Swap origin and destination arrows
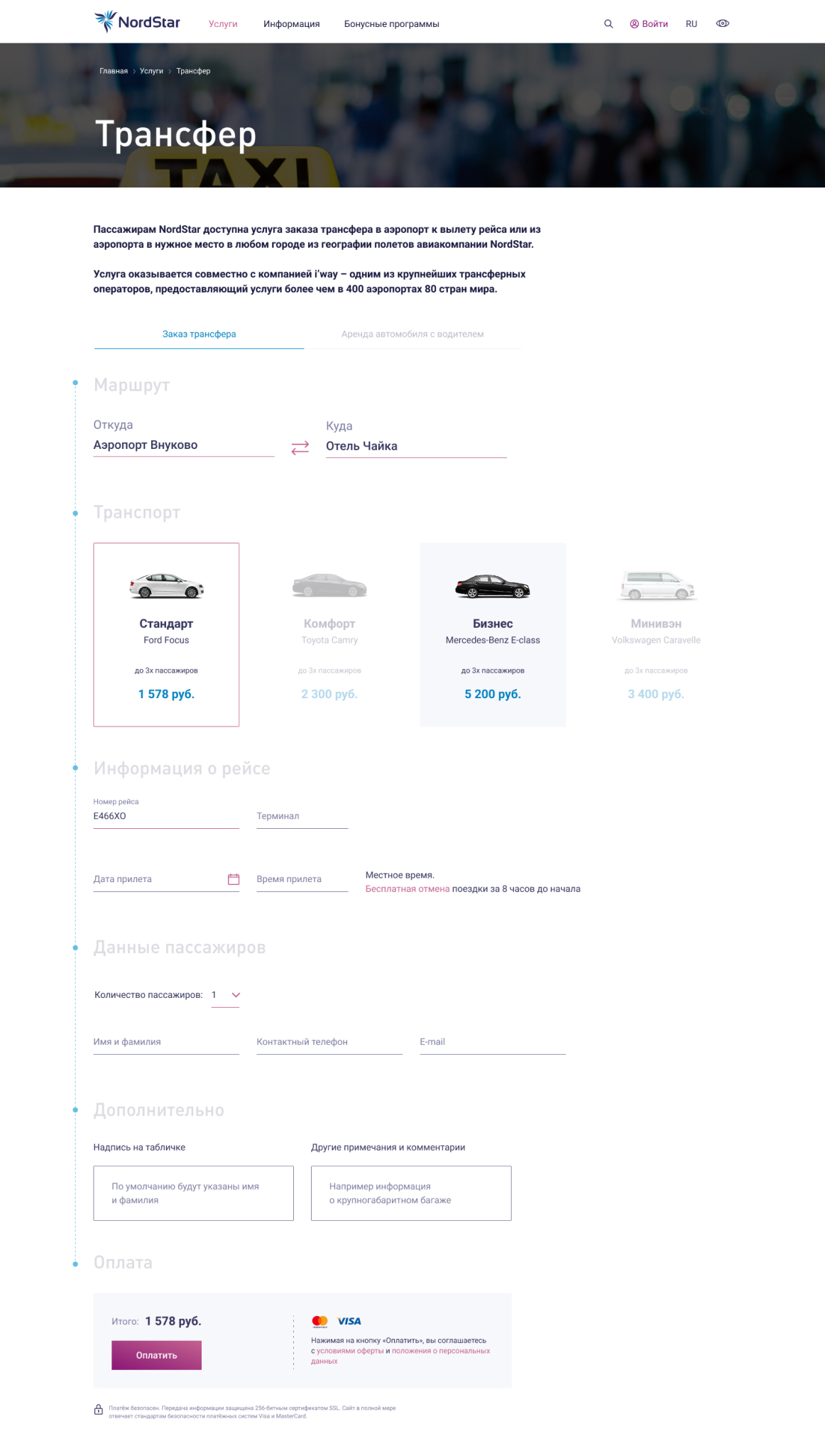The height and width of the screenshot is (1456, 825). tap(300, 447)
